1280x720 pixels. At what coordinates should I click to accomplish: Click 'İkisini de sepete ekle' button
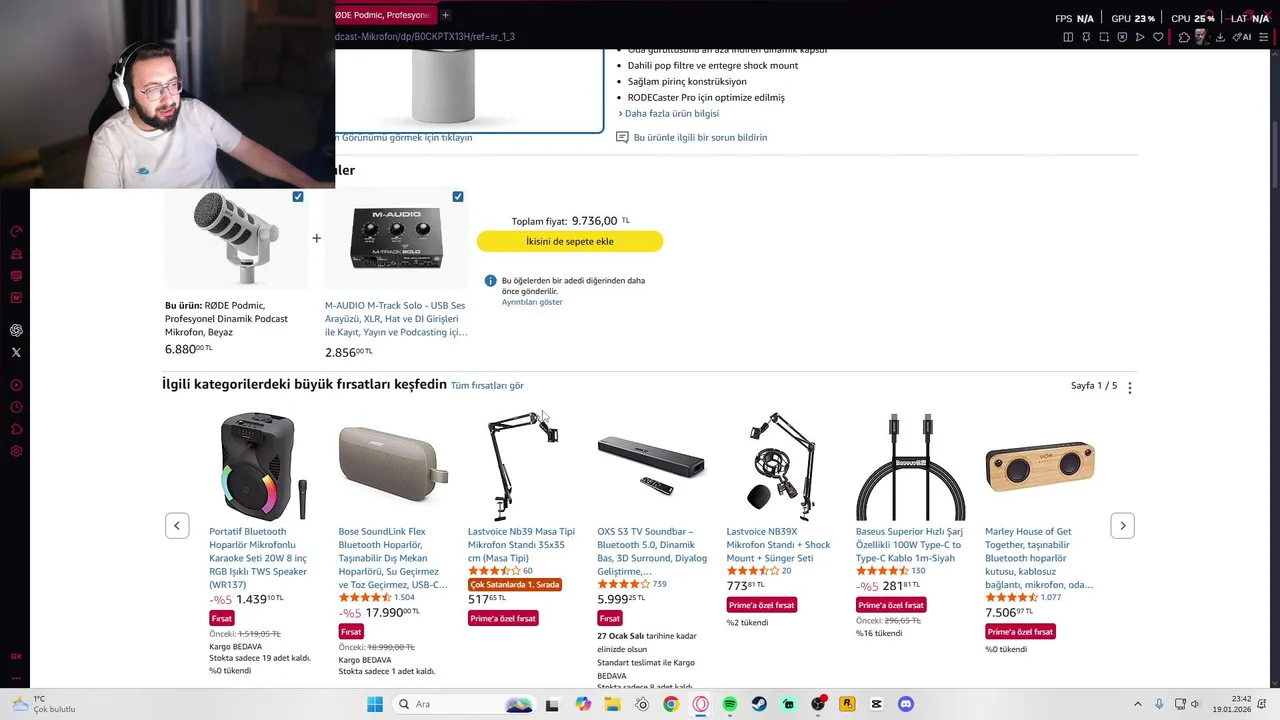coord(570,241)
